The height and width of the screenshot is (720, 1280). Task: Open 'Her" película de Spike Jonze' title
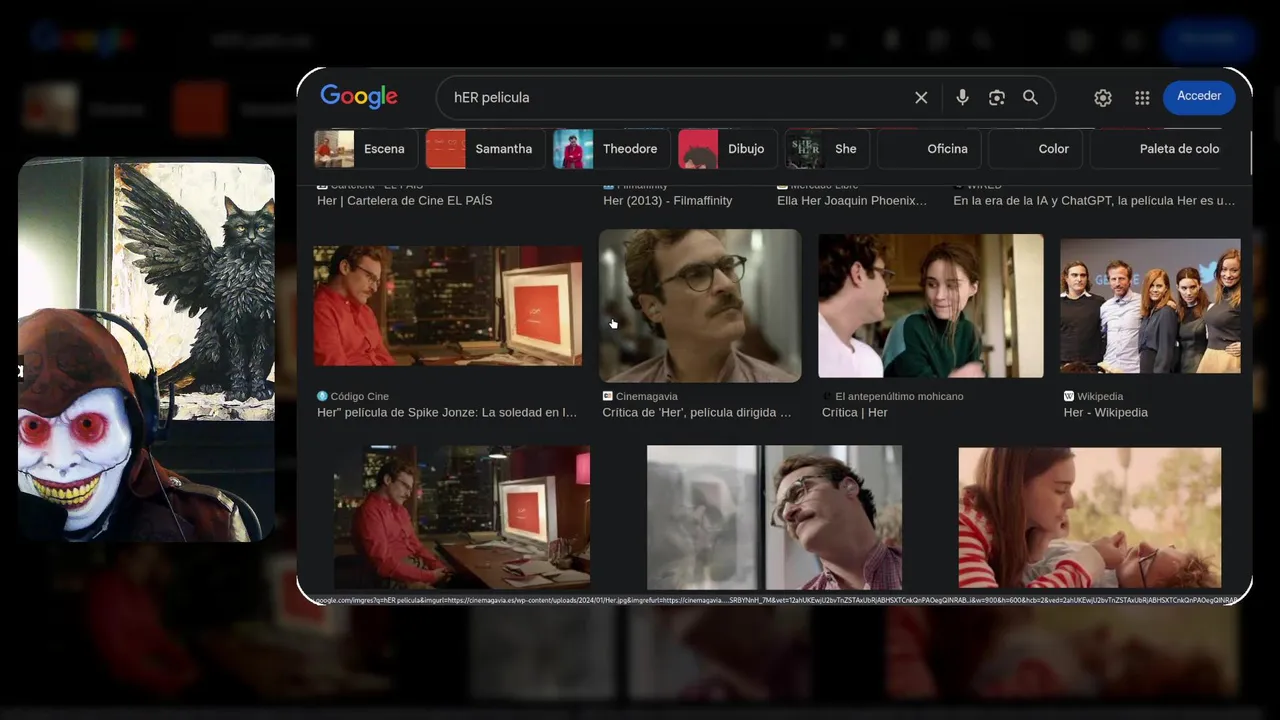[447, 412]
